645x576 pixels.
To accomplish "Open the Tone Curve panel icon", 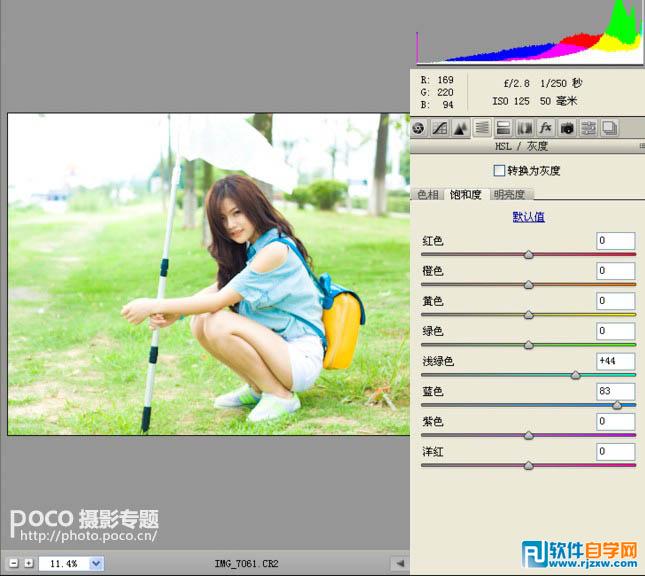I will coord(439,128).
